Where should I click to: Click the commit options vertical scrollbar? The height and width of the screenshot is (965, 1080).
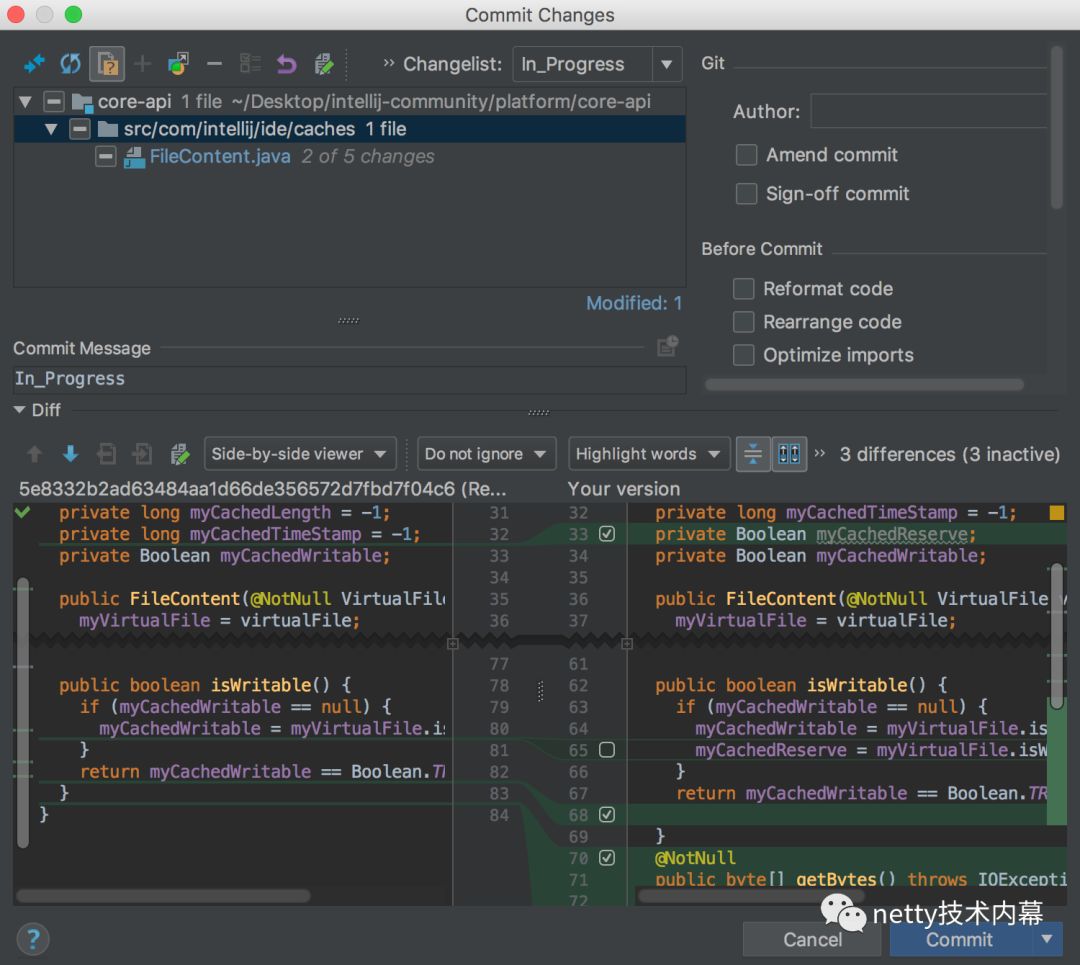[x=1057, y=127]
